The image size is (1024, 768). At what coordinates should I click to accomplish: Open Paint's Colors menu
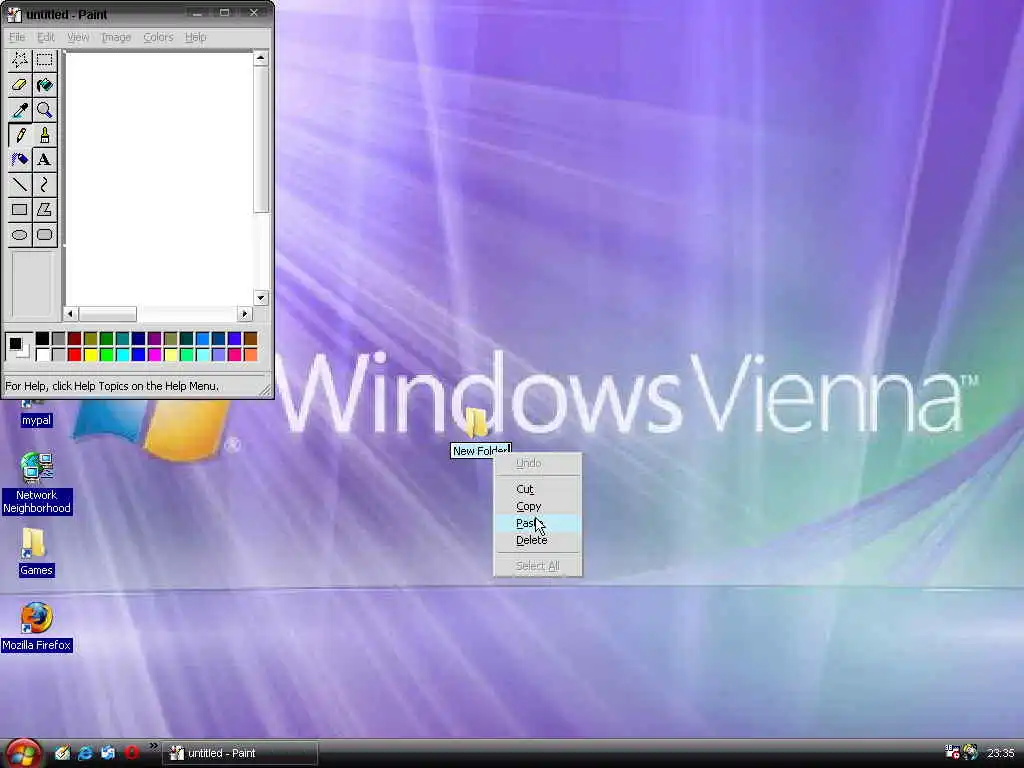158,37
